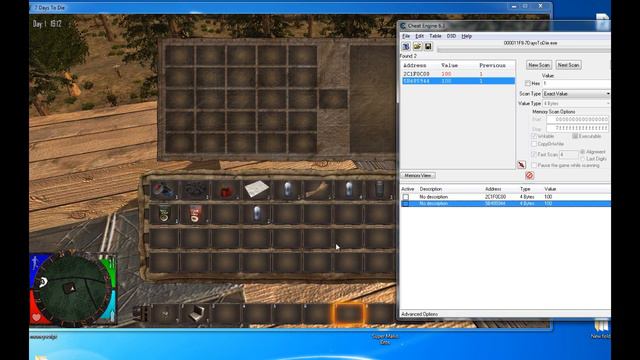This screenshot has width=640, height=360.
Task: Click the scan progress bar
Action: click(524, 50)
